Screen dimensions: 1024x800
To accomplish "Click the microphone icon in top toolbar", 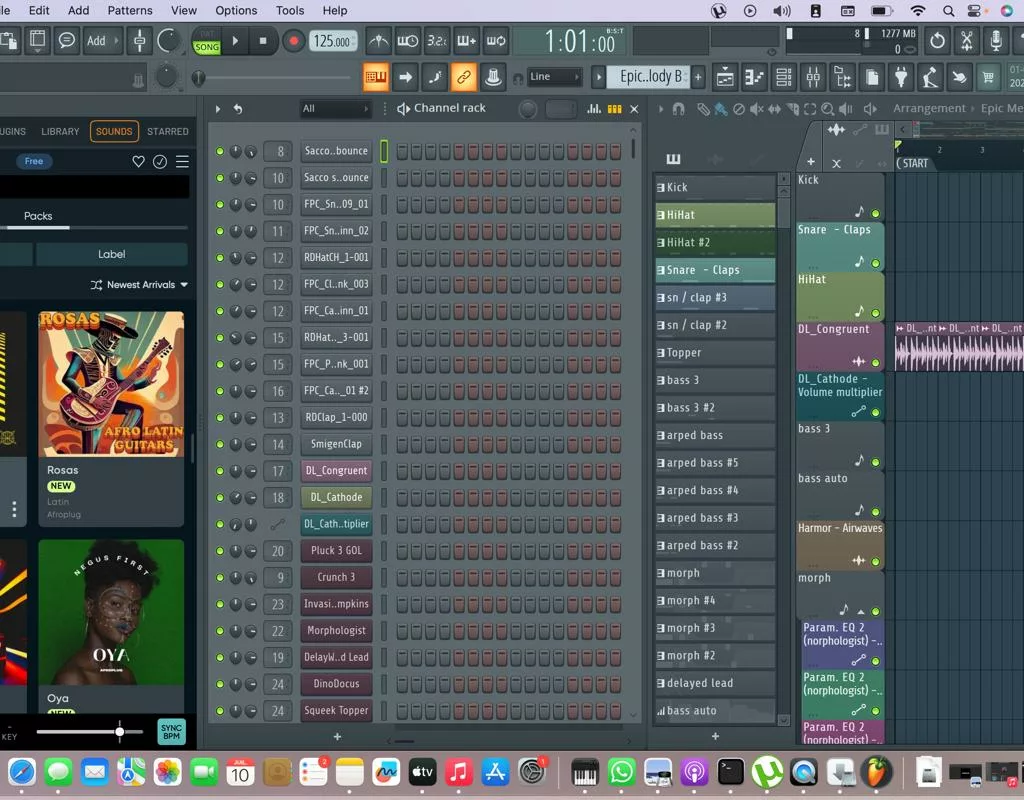I will point(995,41).
